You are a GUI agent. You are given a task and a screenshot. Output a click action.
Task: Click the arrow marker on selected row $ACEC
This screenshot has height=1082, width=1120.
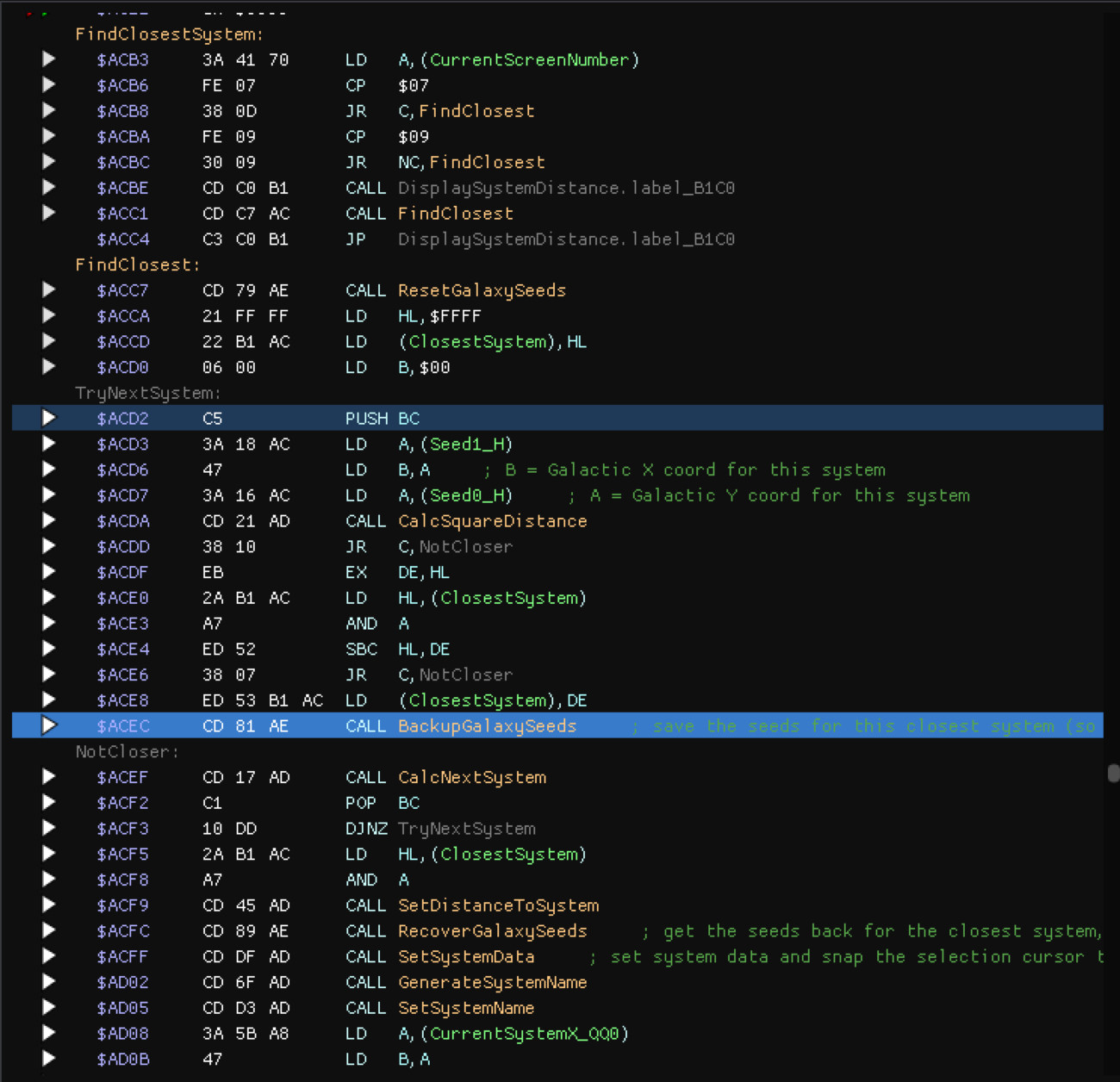pos(49,725)
